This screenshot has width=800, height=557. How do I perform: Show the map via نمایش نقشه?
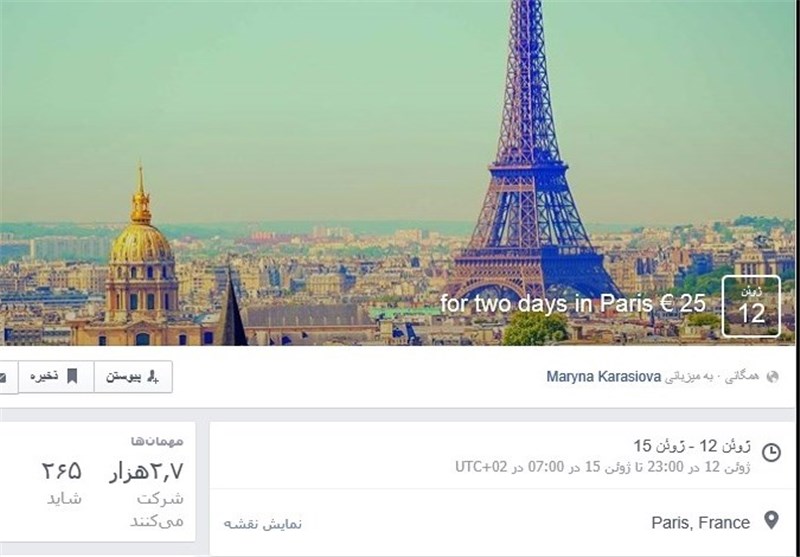click(x=263, y=523)
